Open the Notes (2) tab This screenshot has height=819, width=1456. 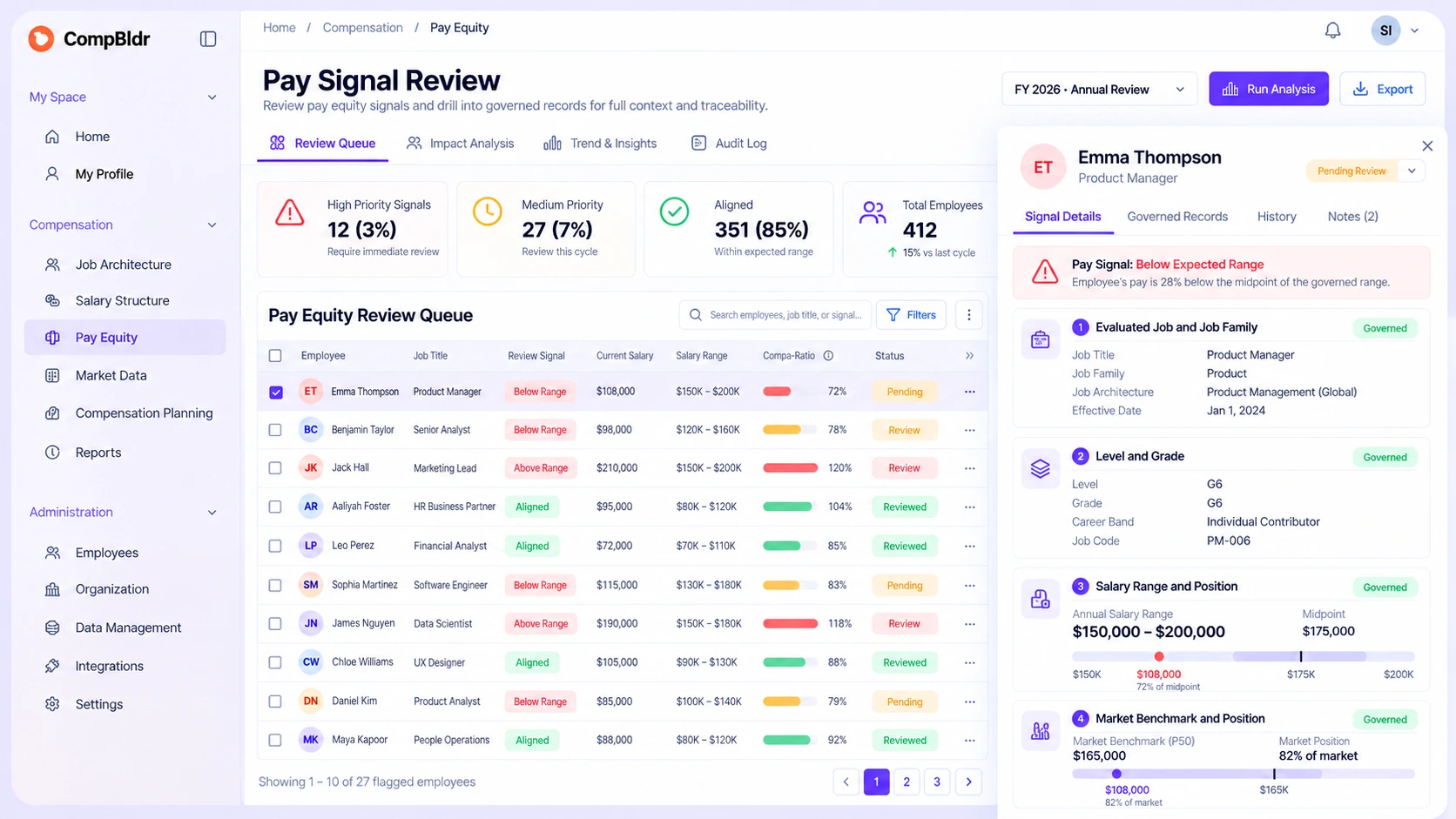coord(1352,217)
